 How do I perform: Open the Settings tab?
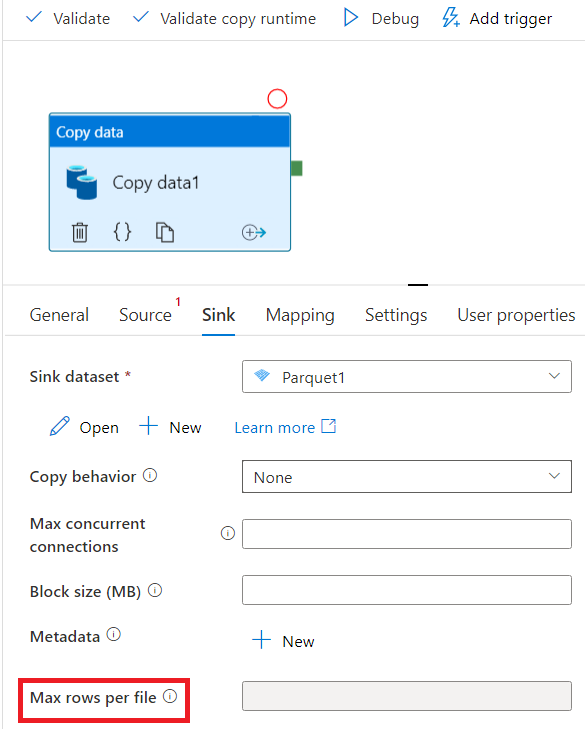(396, 315)
